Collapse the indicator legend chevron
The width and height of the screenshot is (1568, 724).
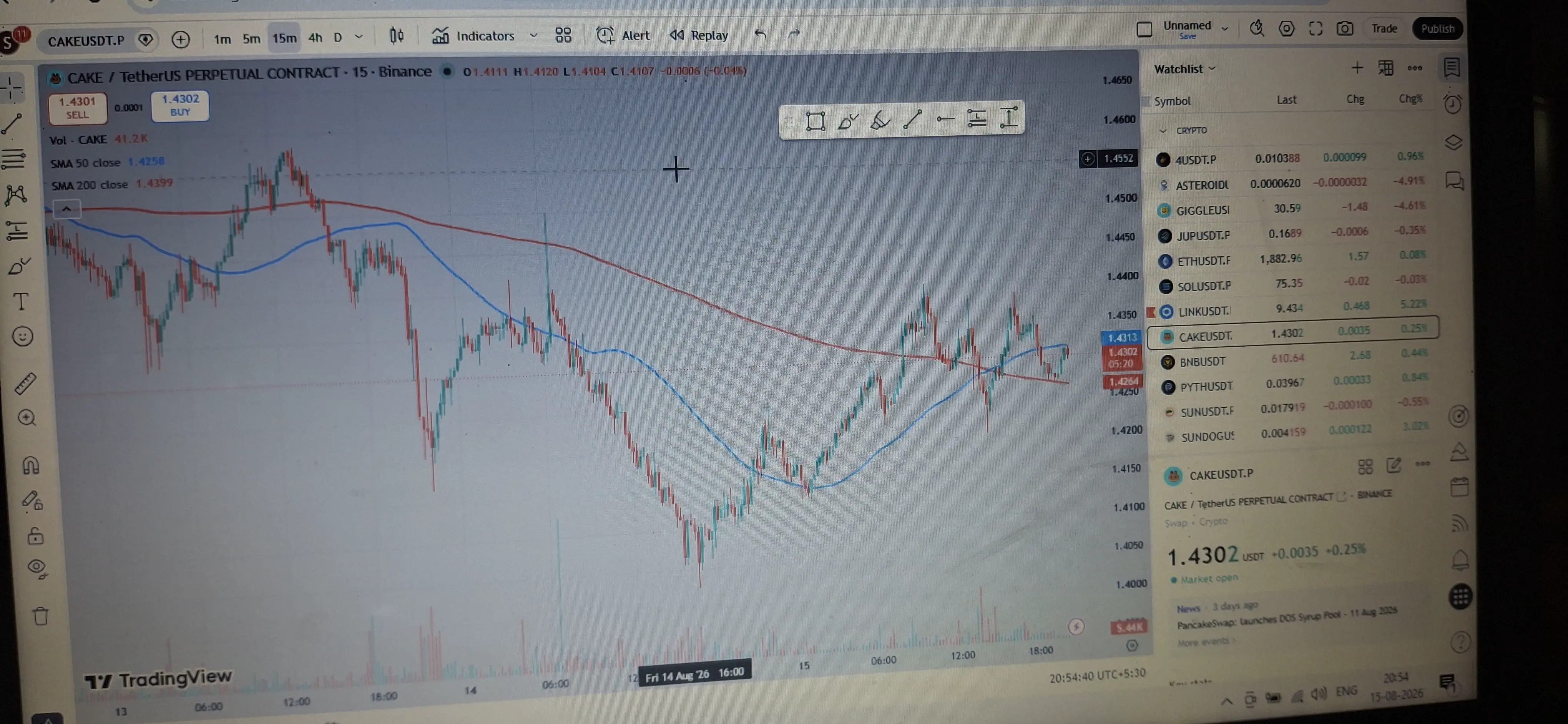tap(66, 209)
